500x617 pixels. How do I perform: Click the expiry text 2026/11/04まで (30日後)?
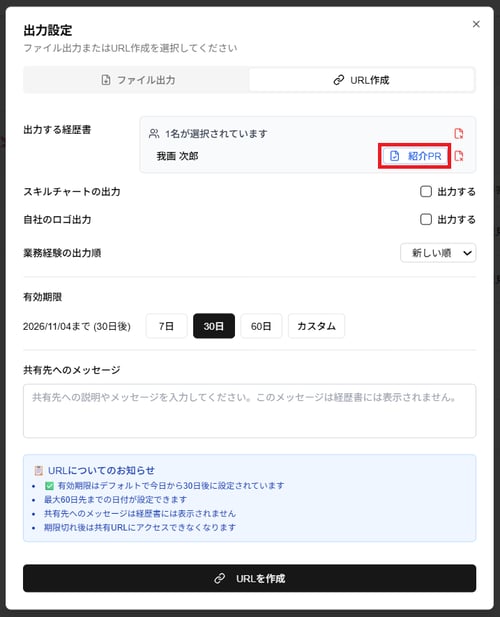tap(77, 326)
